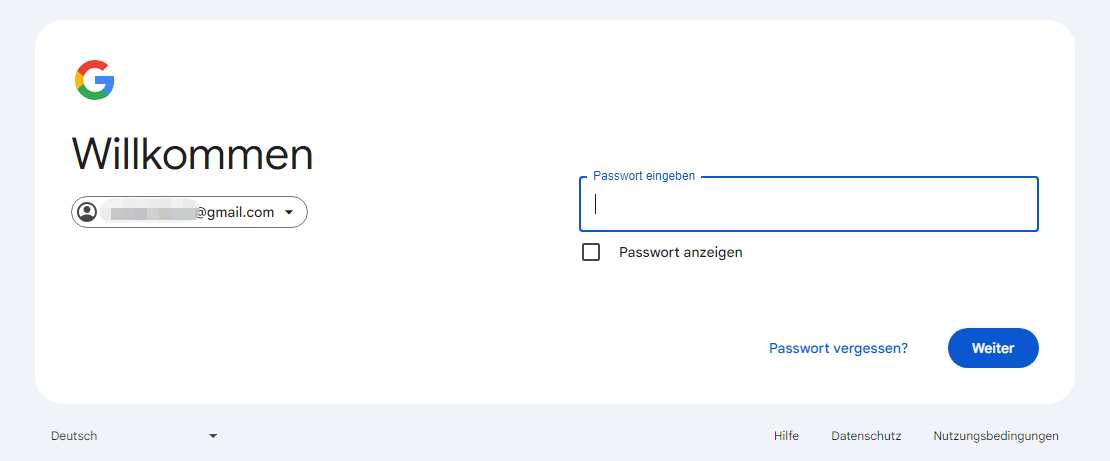Click the arrow of the language dropdown

(x=213, y=436)
